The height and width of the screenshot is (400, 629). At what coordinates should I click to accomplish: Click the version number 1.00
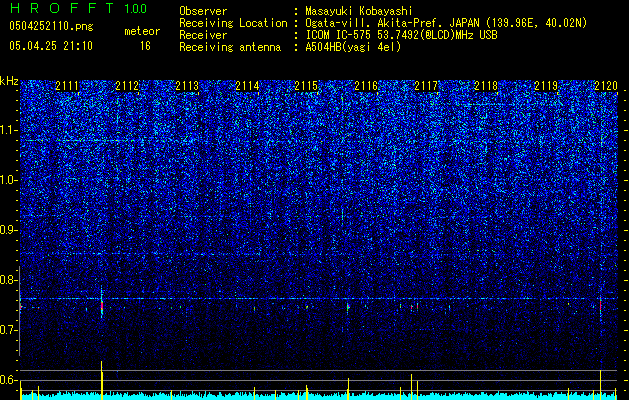(x=136, y=9)
